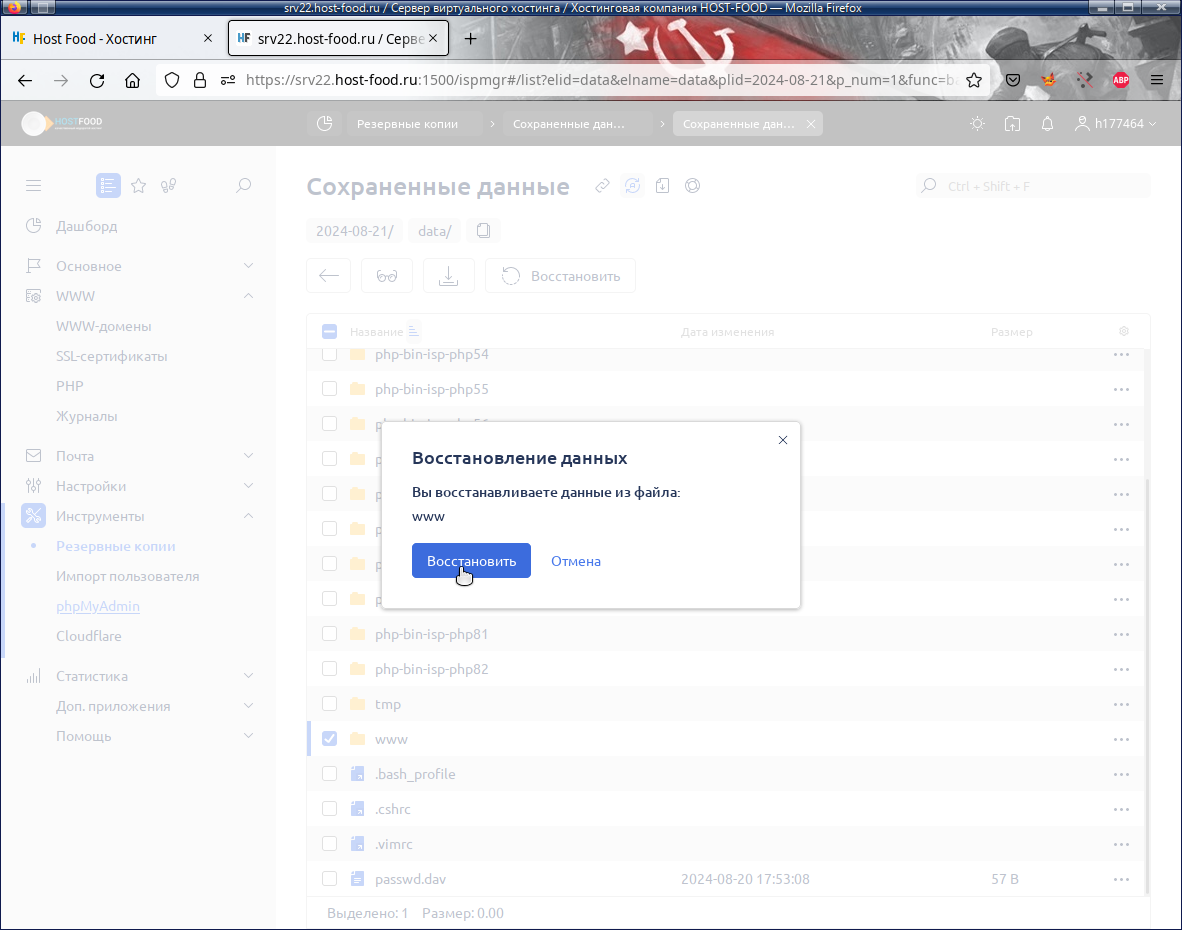The height and width of the screenshot is (930, 1182).
Task: Click the blue Восстановить button in dialog
Action: [x=471, y=561]
